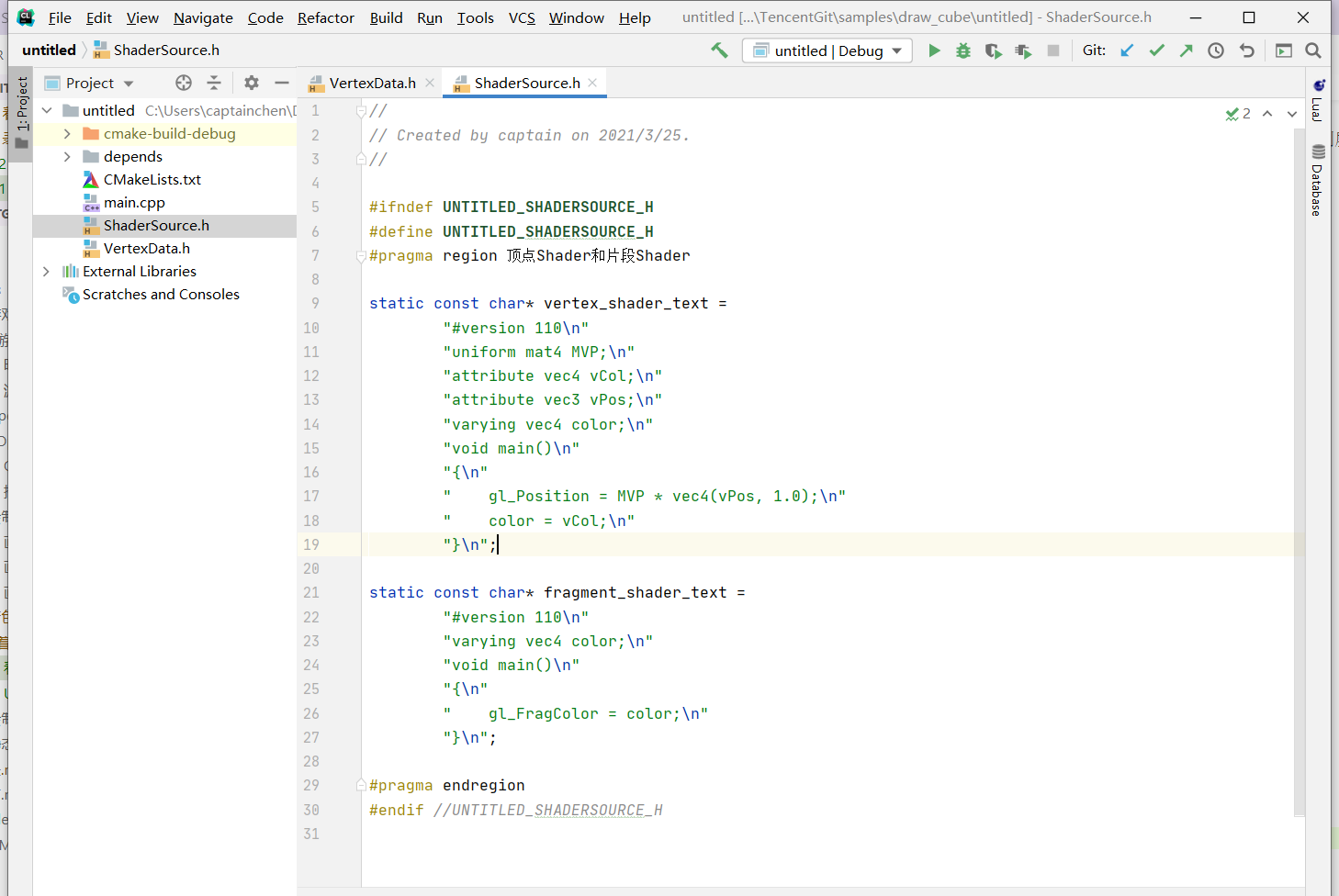The image size is (1339, 896).
Task: Go to next highlighted problem arrow
Action: 1292,114
